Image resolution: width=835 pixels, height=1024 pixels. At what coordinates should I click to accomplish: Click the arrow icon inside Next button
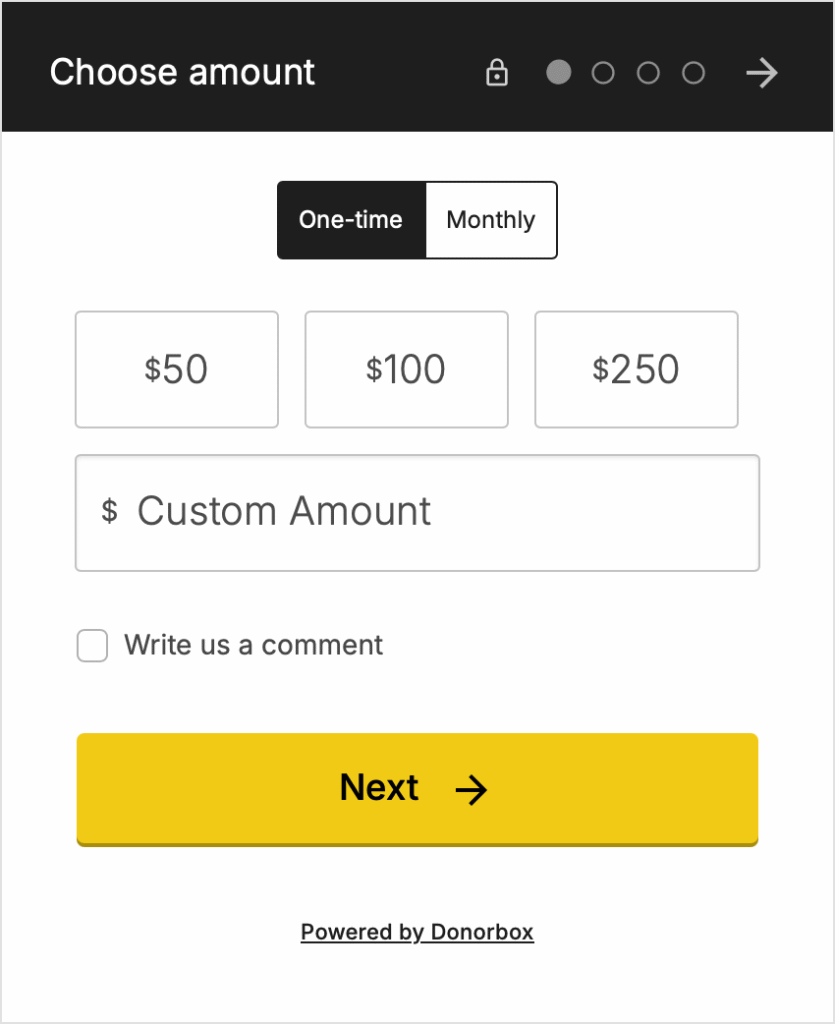[471, 790]
